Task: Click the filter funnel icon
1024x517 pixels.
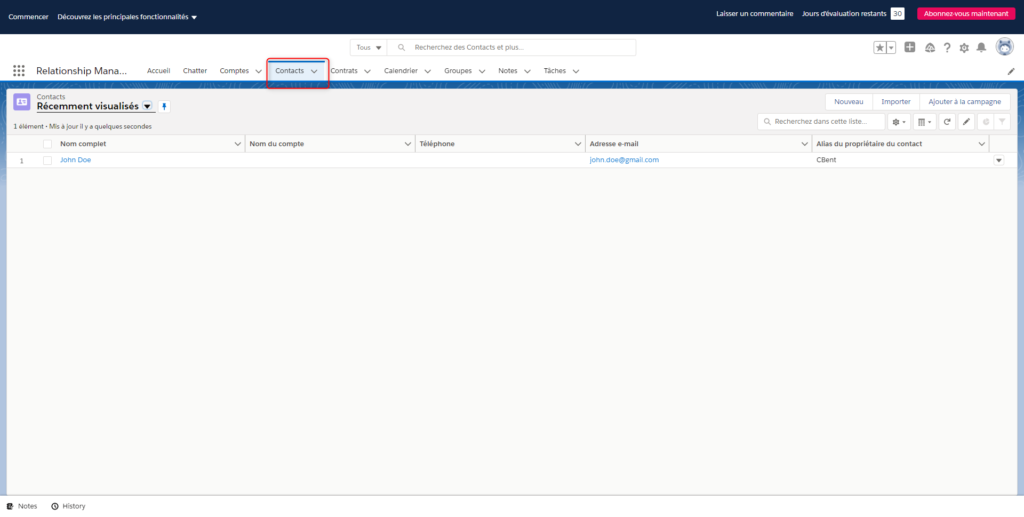Action: click(x=1002, y=122)
